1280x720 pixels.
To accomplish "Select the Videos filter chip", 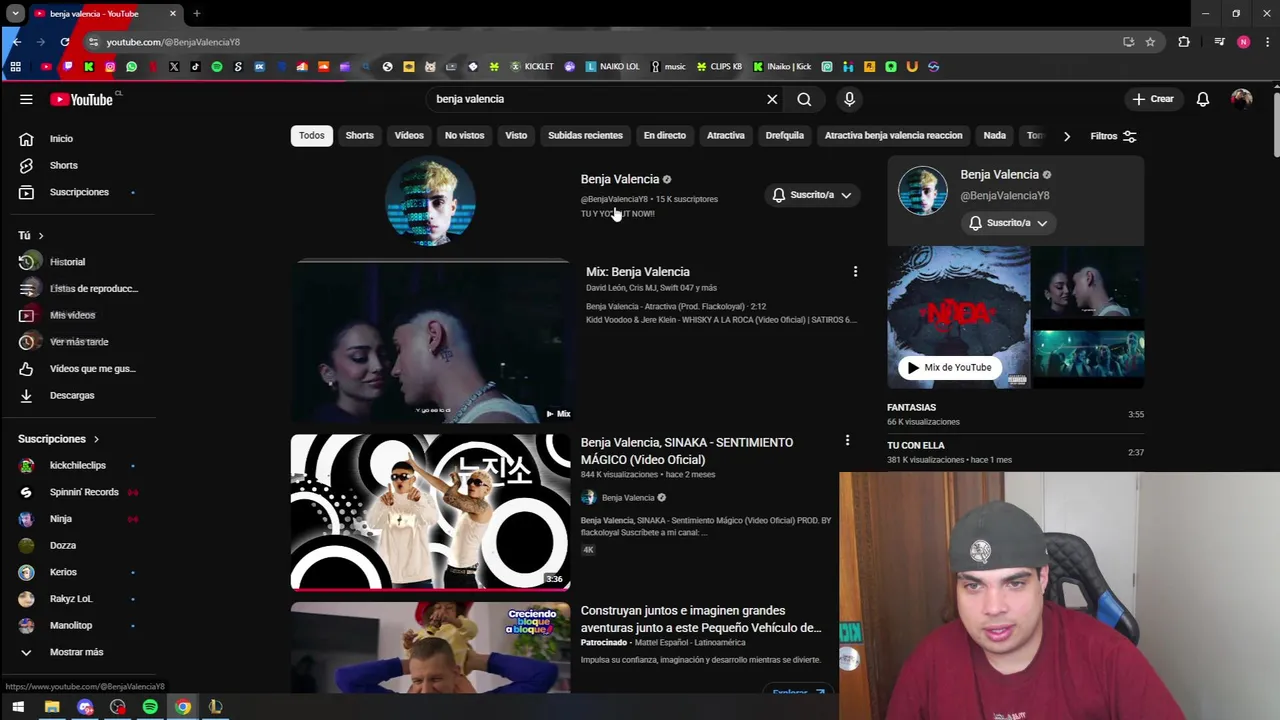I will coord(409,136).
